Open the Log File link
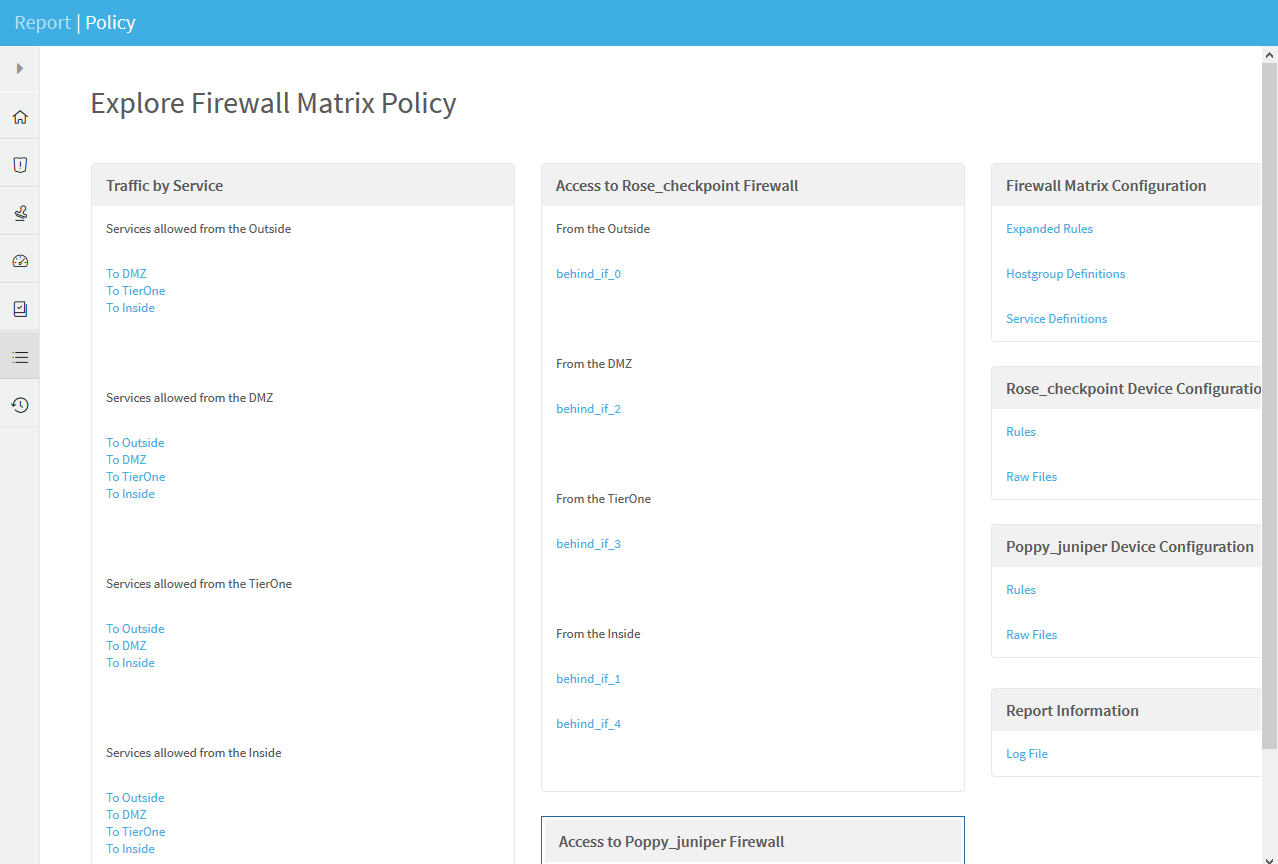The image size is (1278, 864). [1026, 754]
